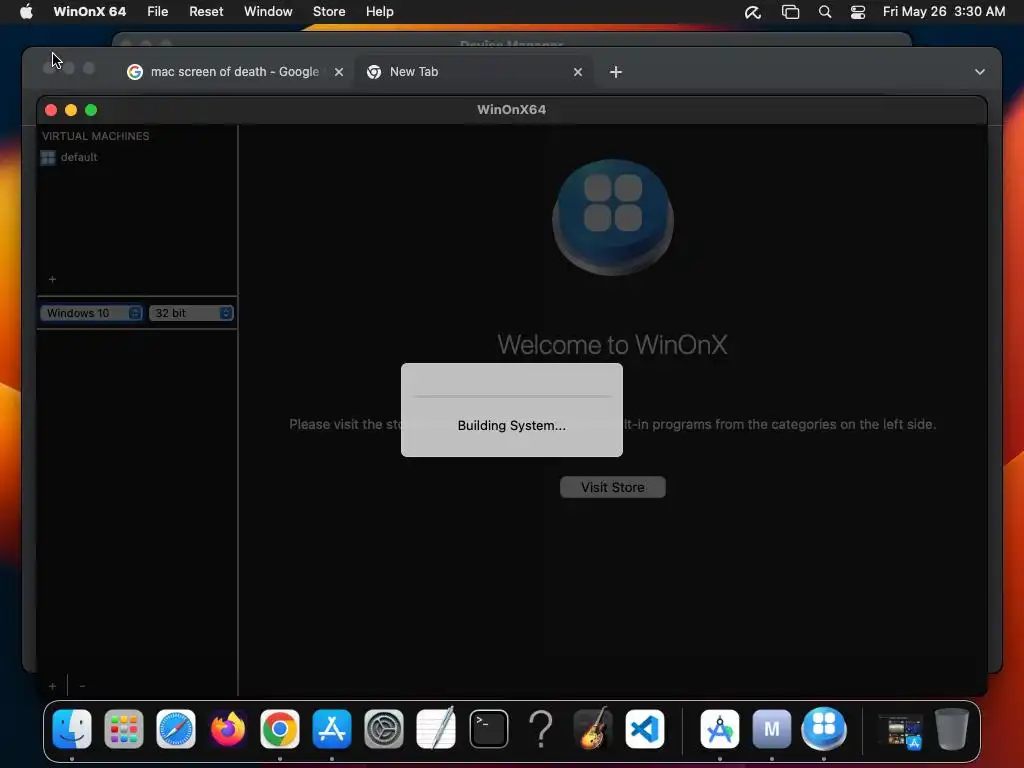Open App Store from the Dock

click(332, 729)
